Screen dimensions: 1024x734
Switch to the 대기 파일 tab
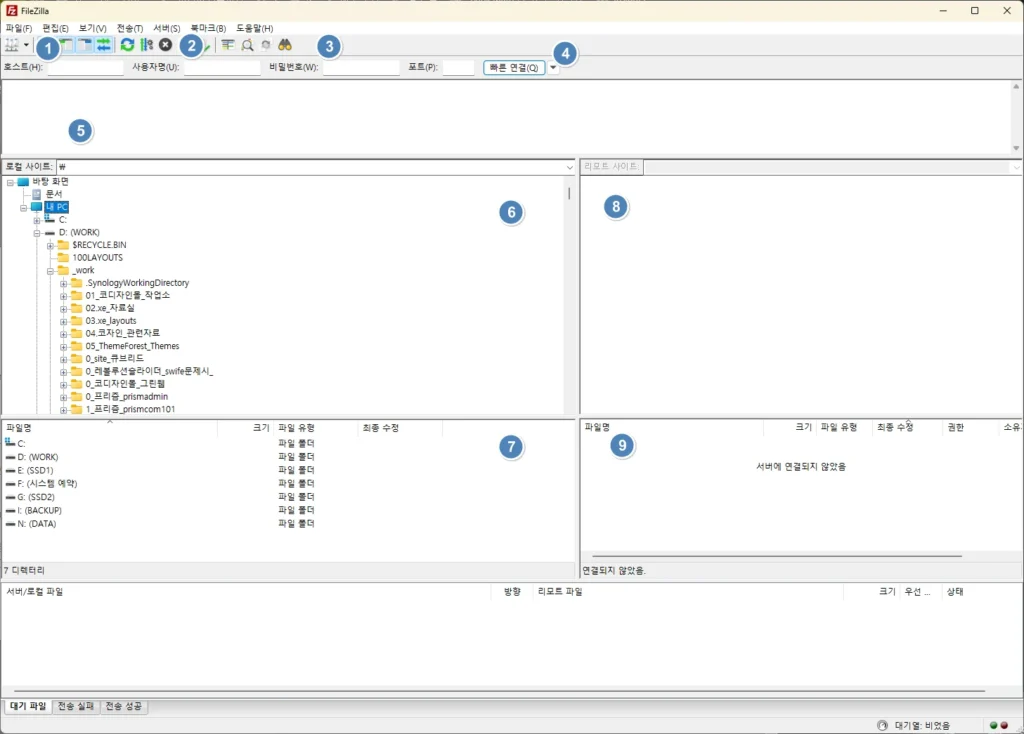point(28,706)
